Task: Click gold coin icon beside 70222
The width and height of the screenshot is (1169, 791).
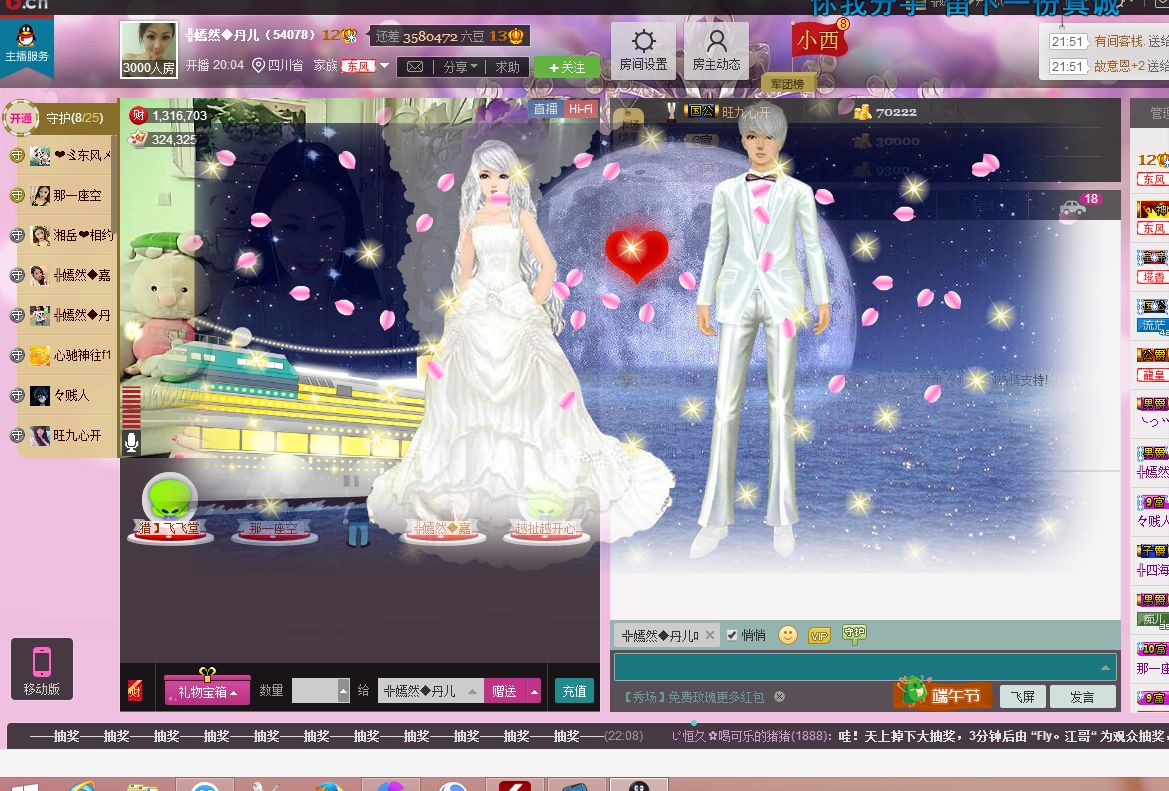Action: click(863, 112)
